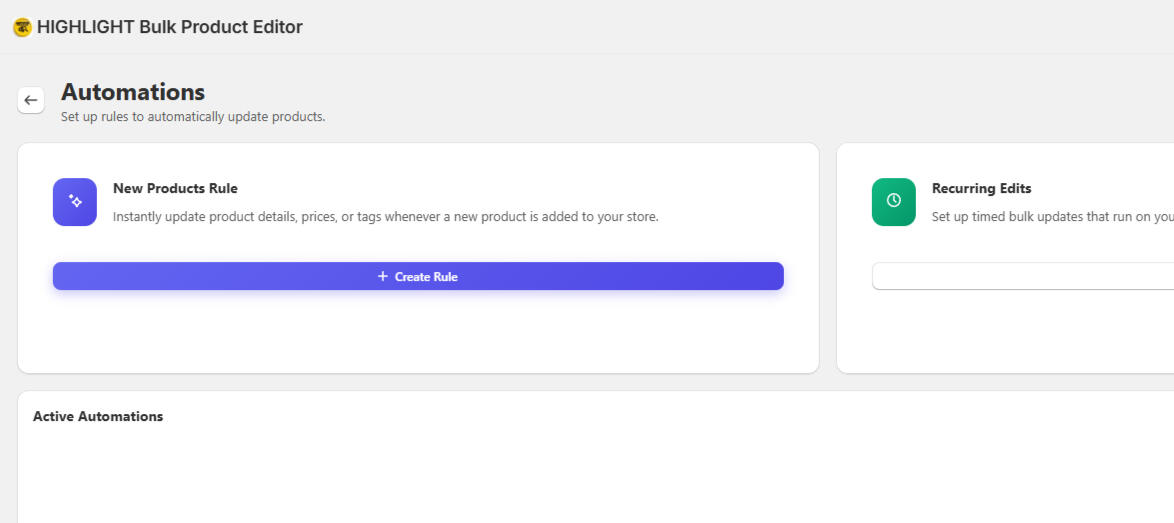Click the Create Rule button
The height and width of the screenshot is (523, 1174).
pyautogui.click(x=419, y=276)
